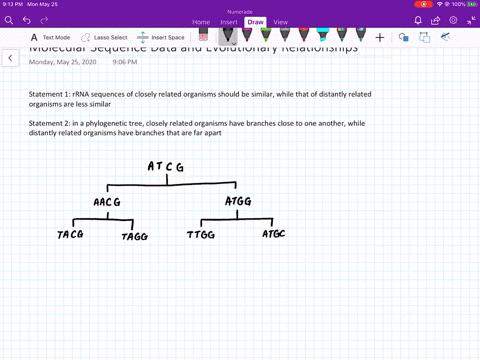Open the shapes overlay tool icon
480x360 pixels.
tap(424, 37)
